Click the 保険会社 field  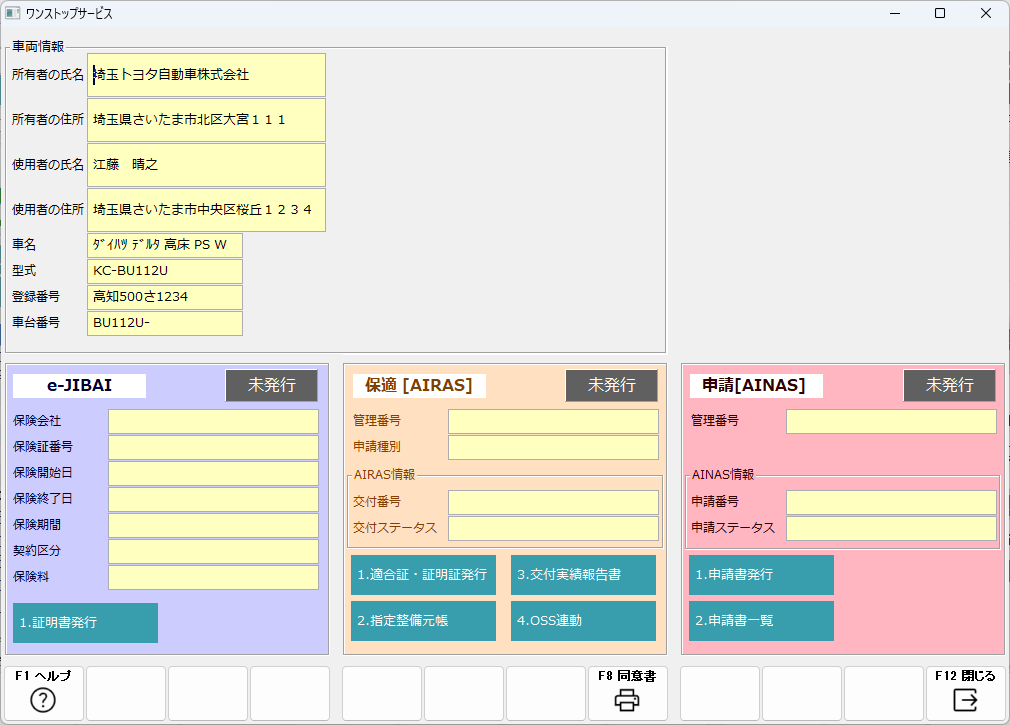pyautogui.click(x=213, y=422)
